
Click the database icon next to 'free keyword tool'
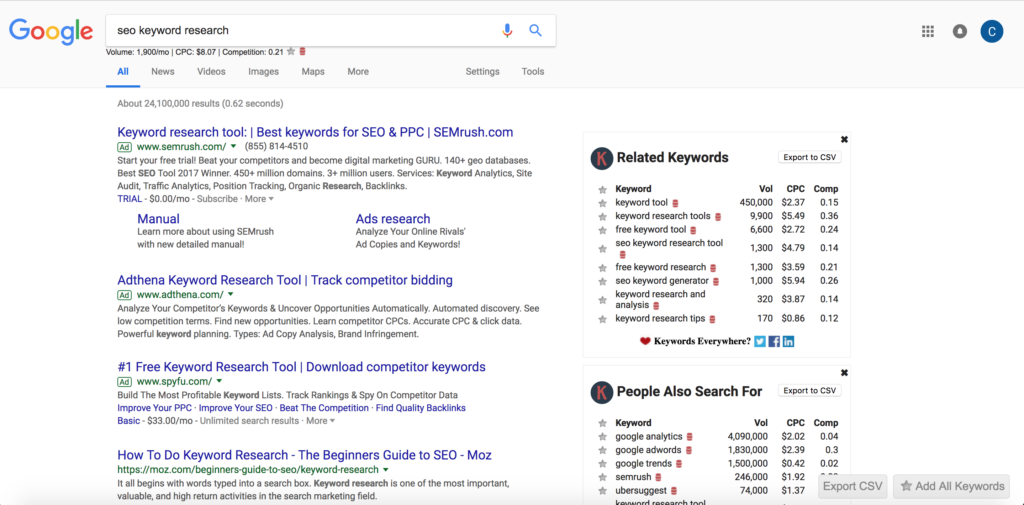pyautogui.click(x=693, y=231)
